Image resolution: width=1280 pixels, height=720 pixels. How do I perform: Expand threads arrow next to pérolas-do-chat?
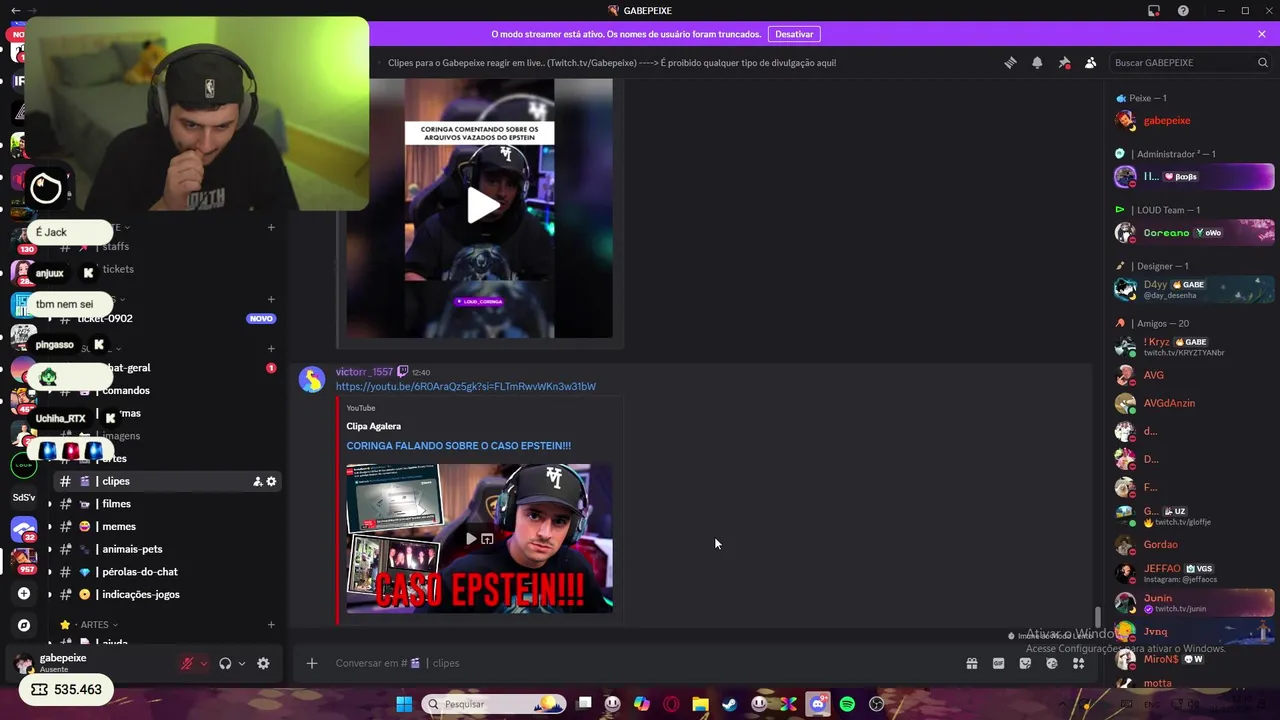[50, 572]
